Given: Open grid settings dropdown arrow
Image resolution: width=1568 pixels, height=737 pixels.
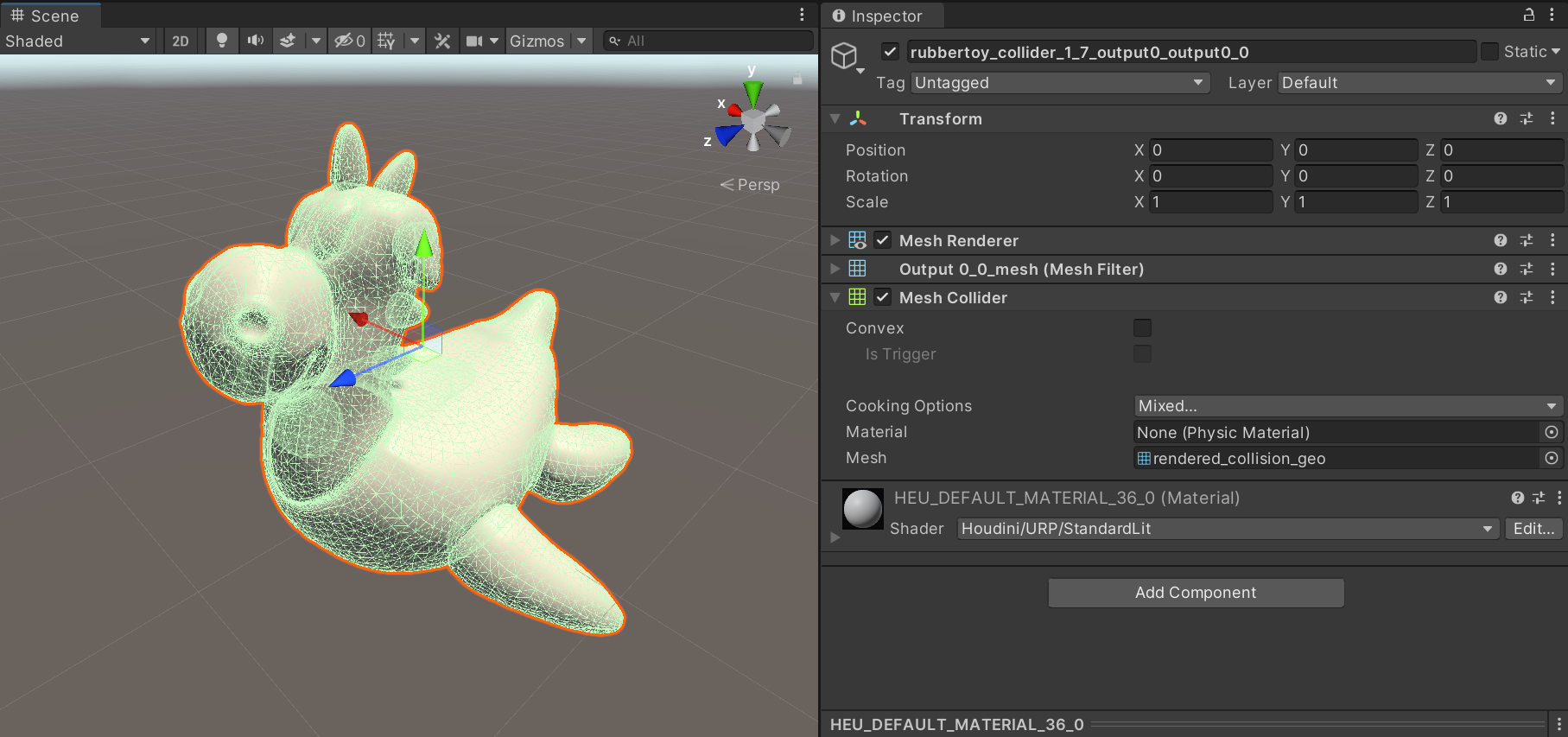Looking at the screenshot, I should coord(415,41).
